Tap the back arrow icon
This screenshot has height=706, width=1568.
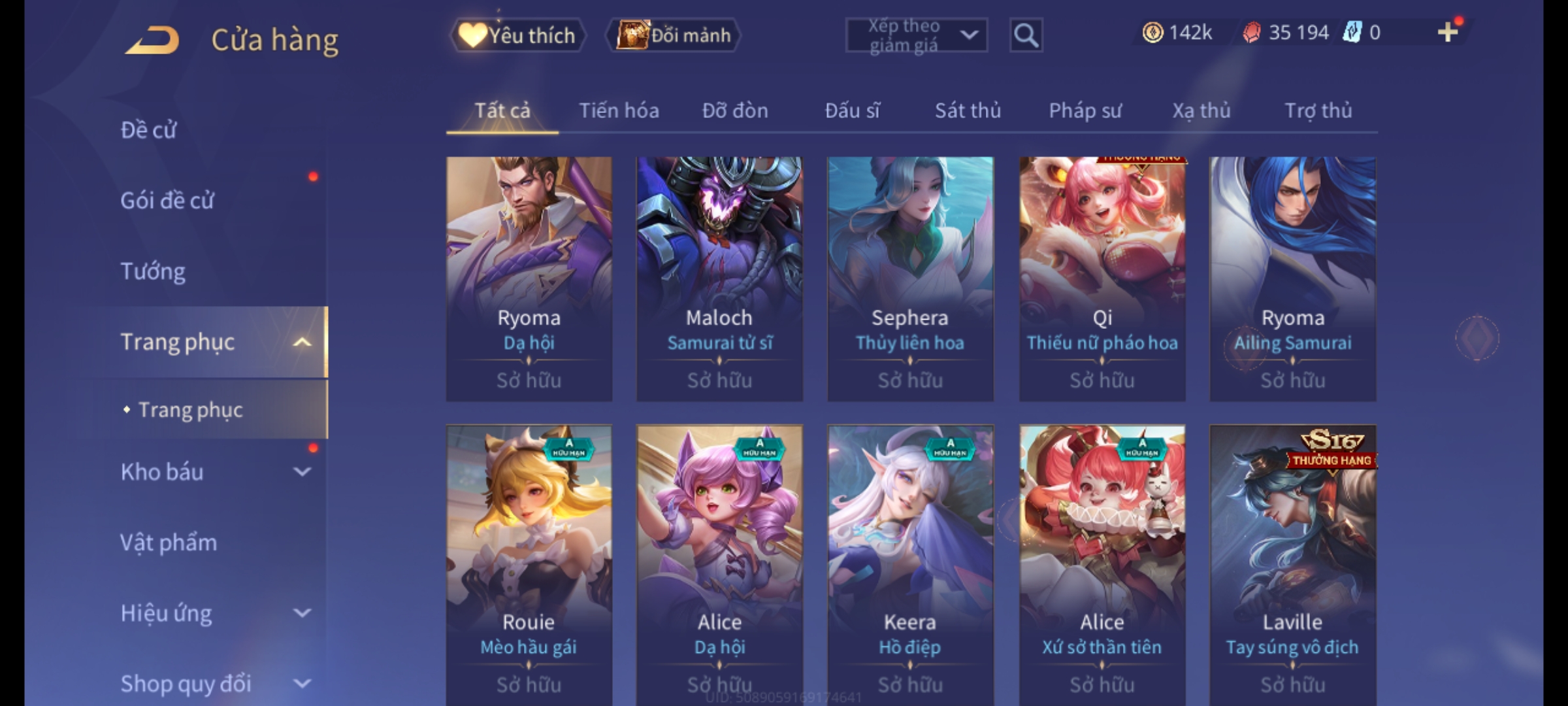click(x=152, y=41)
